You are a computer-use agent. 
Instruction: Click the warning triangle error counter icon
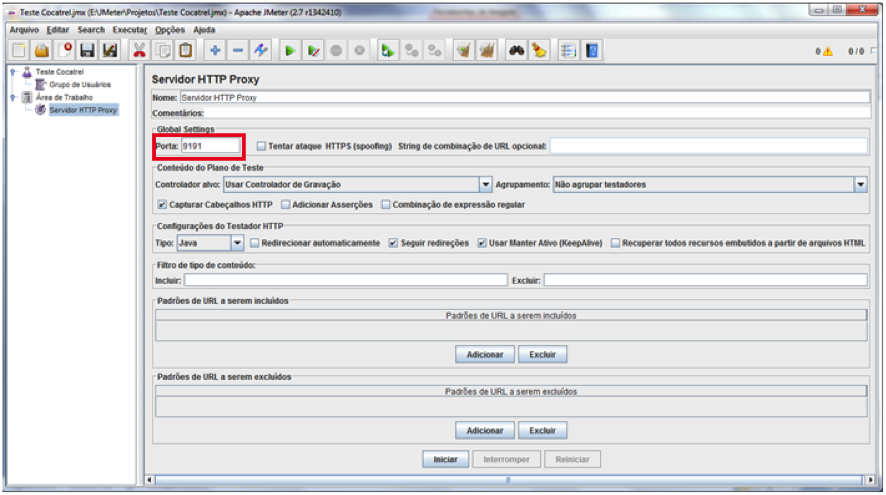tap(828, 51)
